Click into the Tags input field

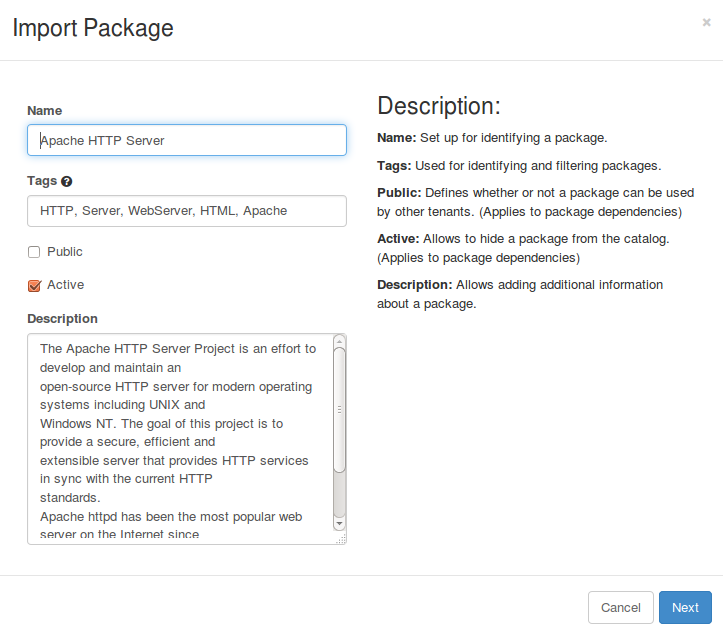[x=187, y=211]
